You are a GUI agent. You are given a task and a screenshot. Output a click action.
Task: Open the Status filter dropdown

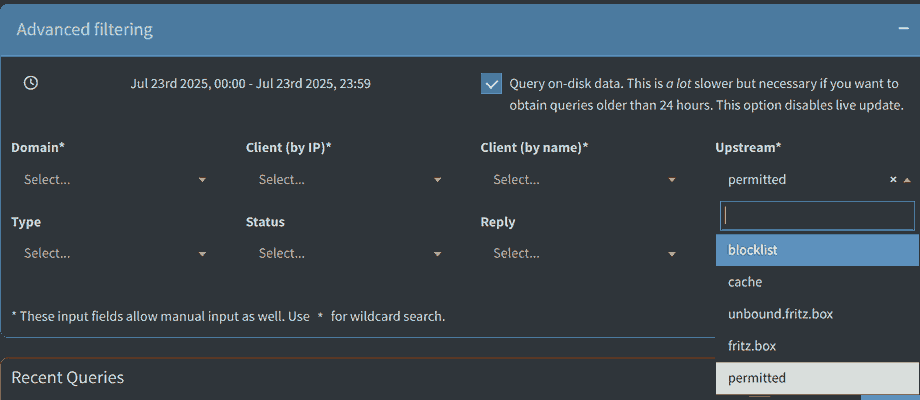[343, 254]
